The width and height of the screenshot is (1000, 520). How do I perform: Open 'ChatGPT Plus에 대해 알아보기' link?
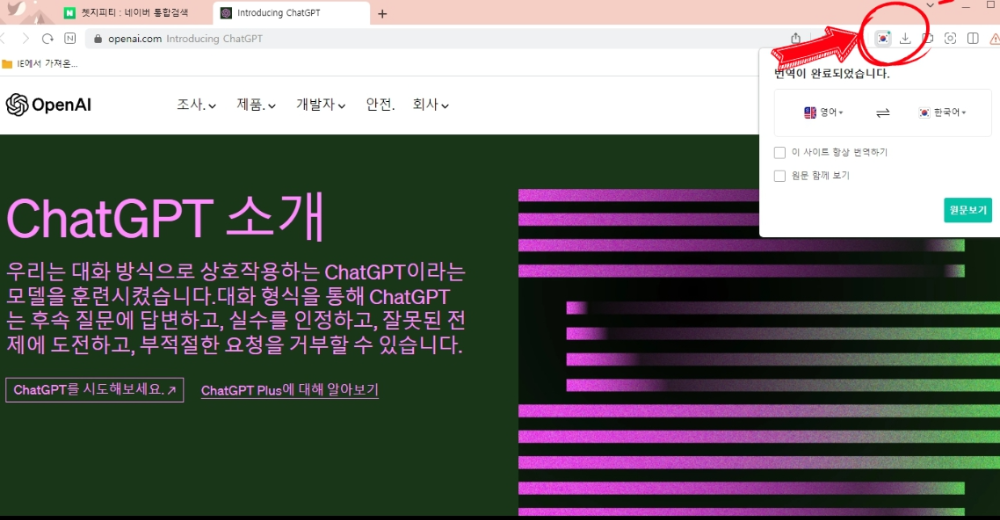tap(290, 390)
